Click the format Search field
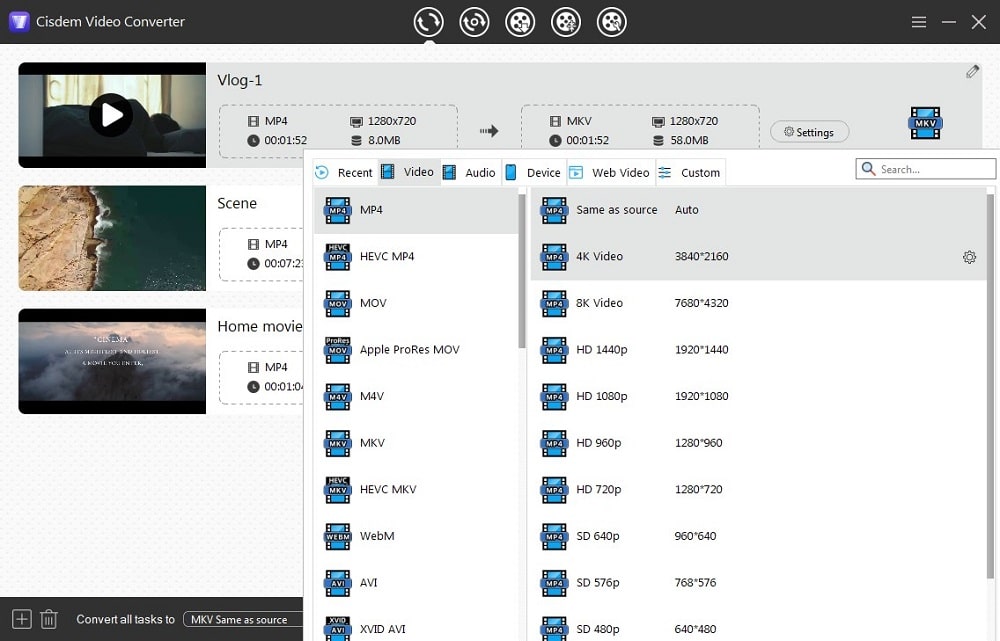 click(x=925, y=169)
